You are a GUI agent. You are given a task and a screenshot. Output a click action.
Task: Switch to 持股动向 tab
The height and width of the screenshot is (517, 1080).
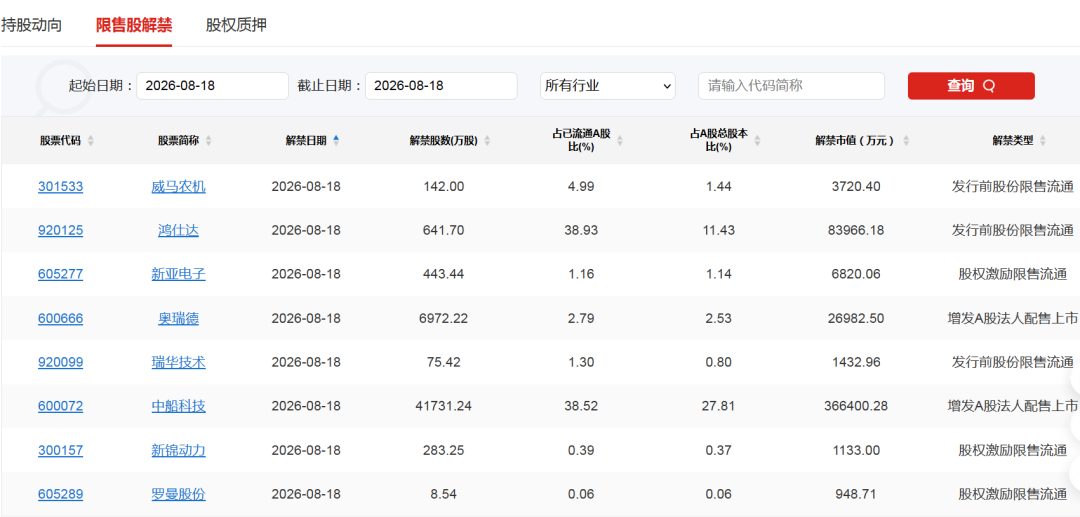(32, 25)
